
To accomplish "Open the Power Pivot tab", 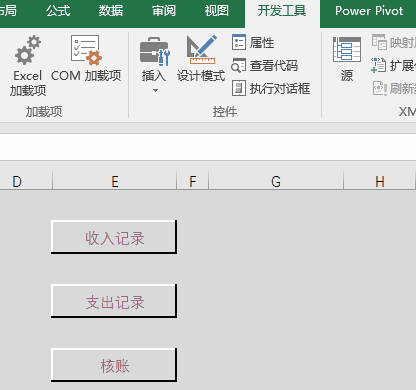I will pyautogui.click(x=369, y=11).
